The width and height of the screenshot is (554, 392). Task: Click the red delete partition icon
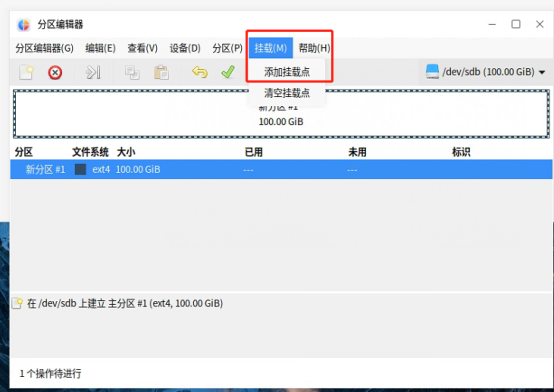pos(55,73)
